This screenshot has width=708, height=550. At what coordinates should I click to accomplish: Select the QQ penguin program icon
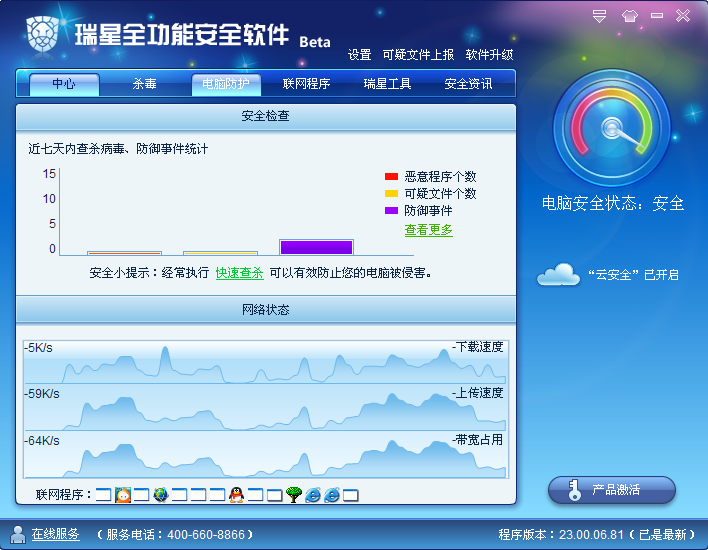click(x=236, y=495)
